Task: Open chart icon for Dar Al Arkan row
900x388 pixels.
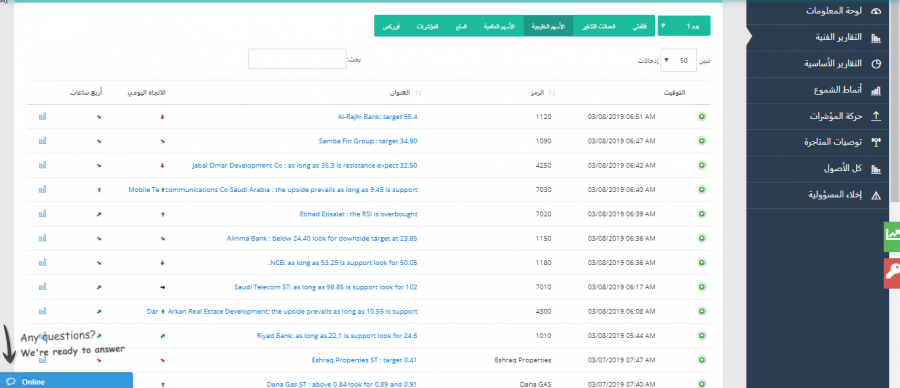Action: pyautogui.click(x=42, y=311)
